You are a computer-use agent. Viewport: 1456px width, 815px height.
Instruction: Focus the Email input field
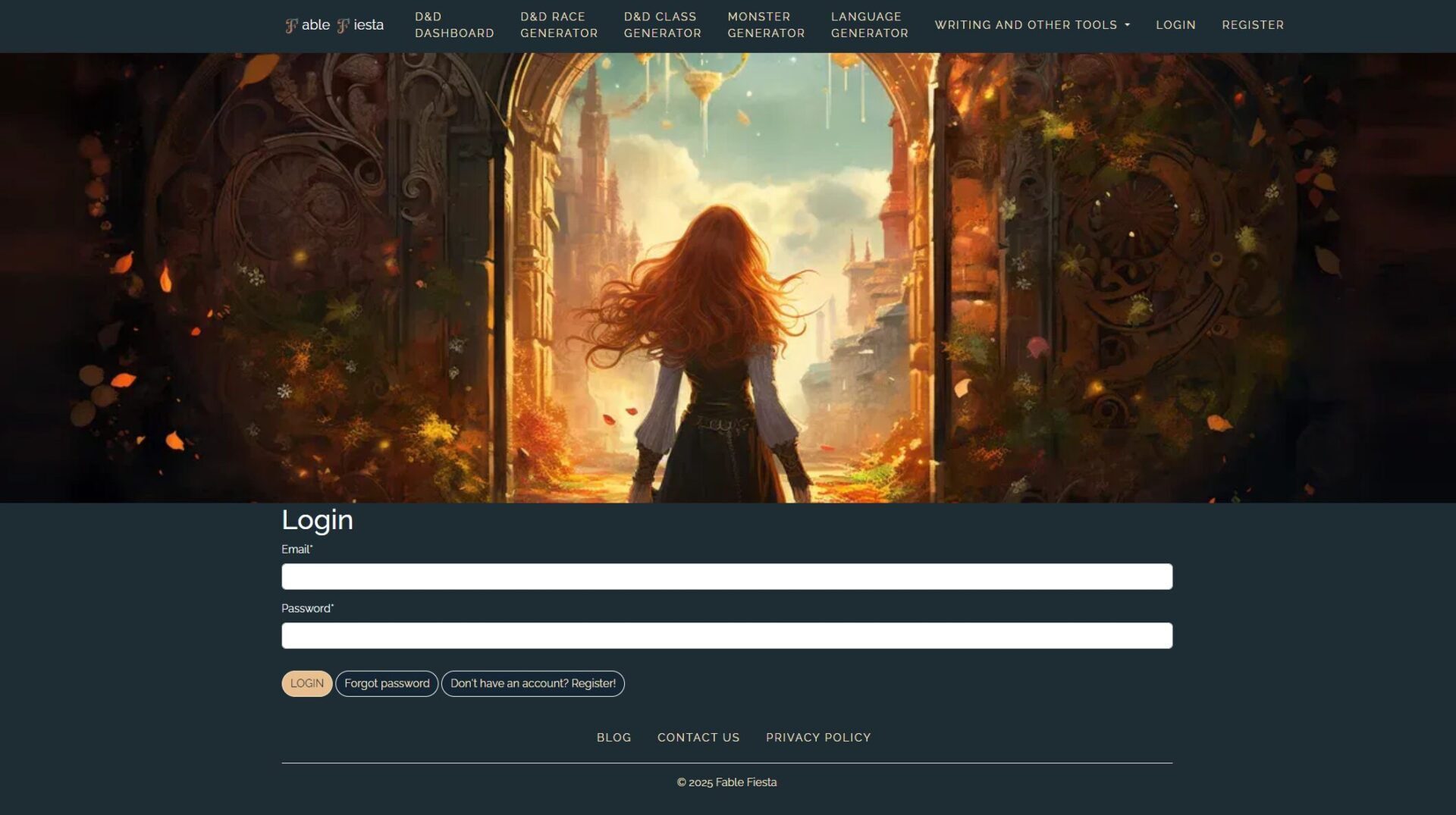[726, 576]
